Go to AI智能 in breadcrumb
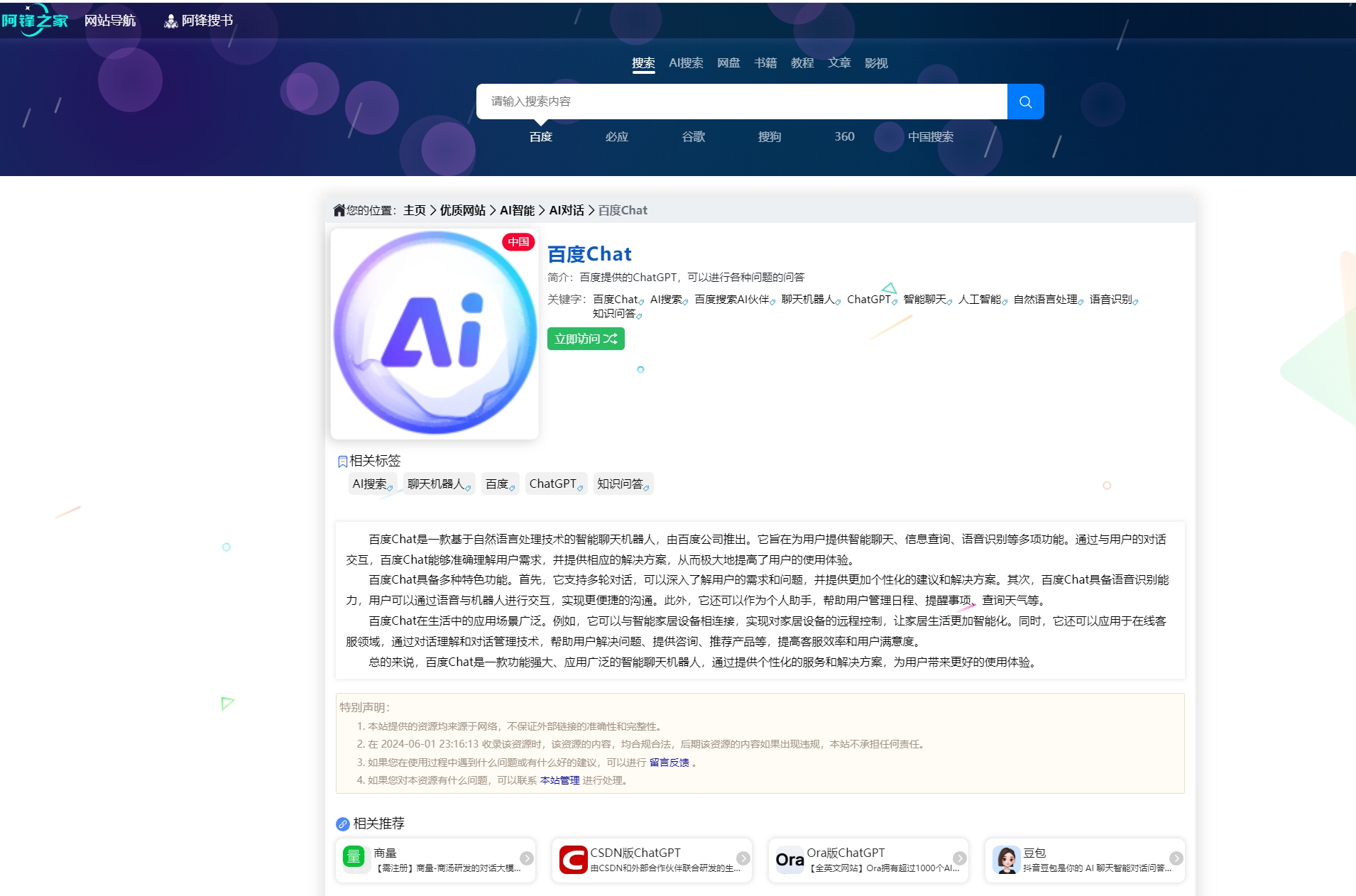 tap(518, 210)
